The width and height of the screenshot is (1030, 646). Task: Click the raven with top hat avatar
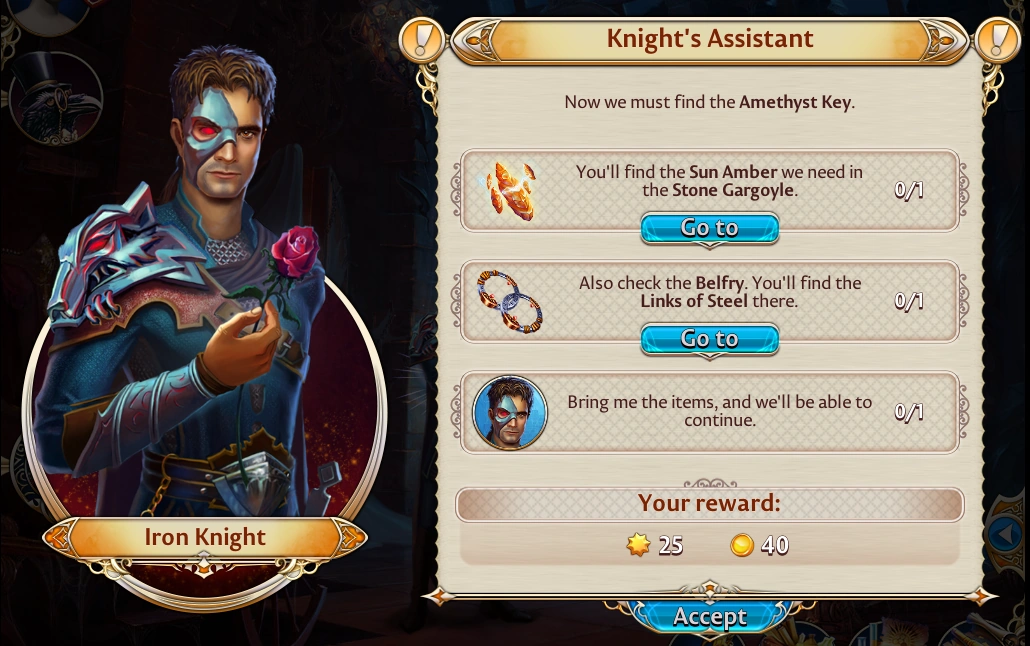(x=56, y=97)
